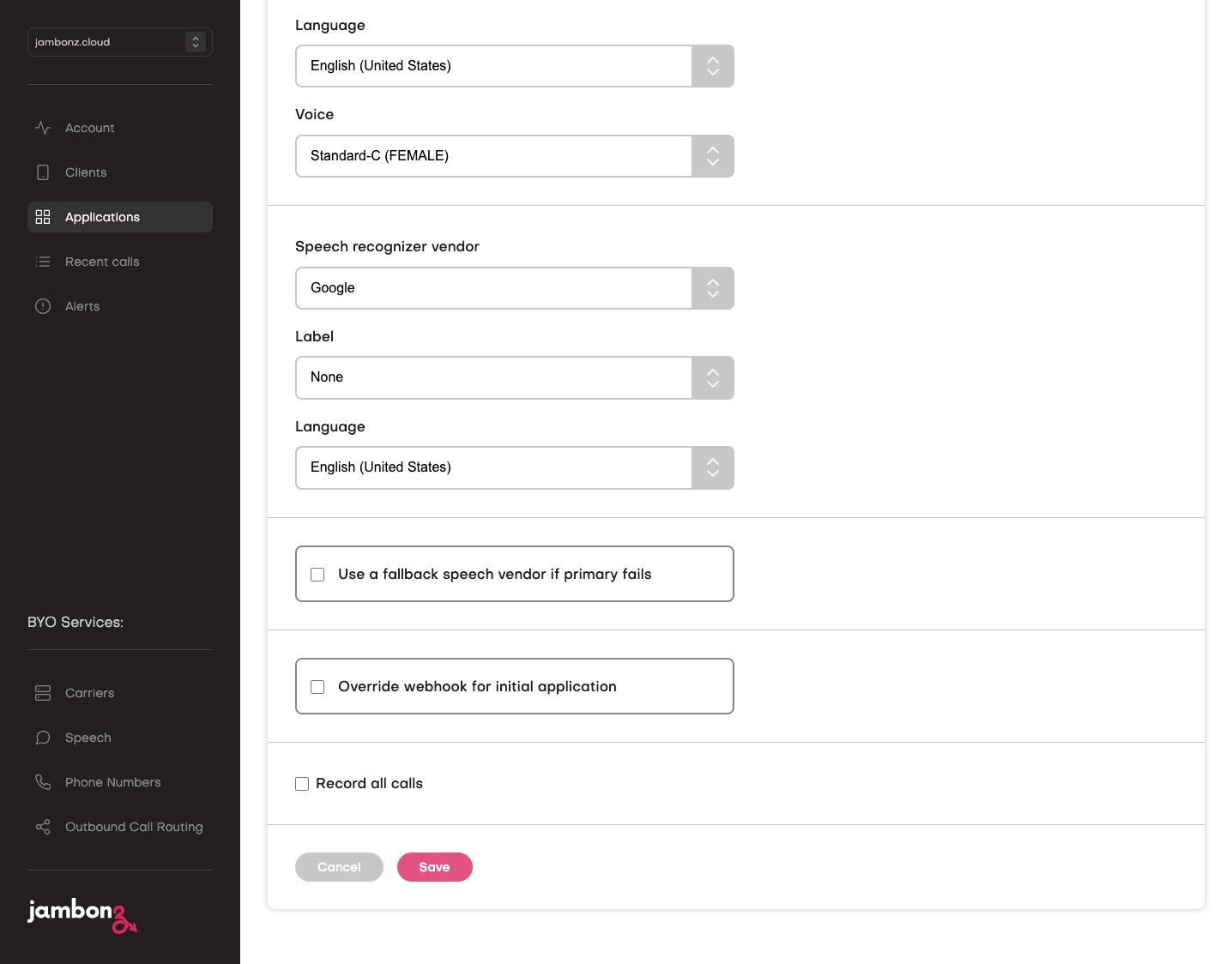Click the Recent calls list icon
This screenshot has height=964, width=1232.
click(43, 262)
